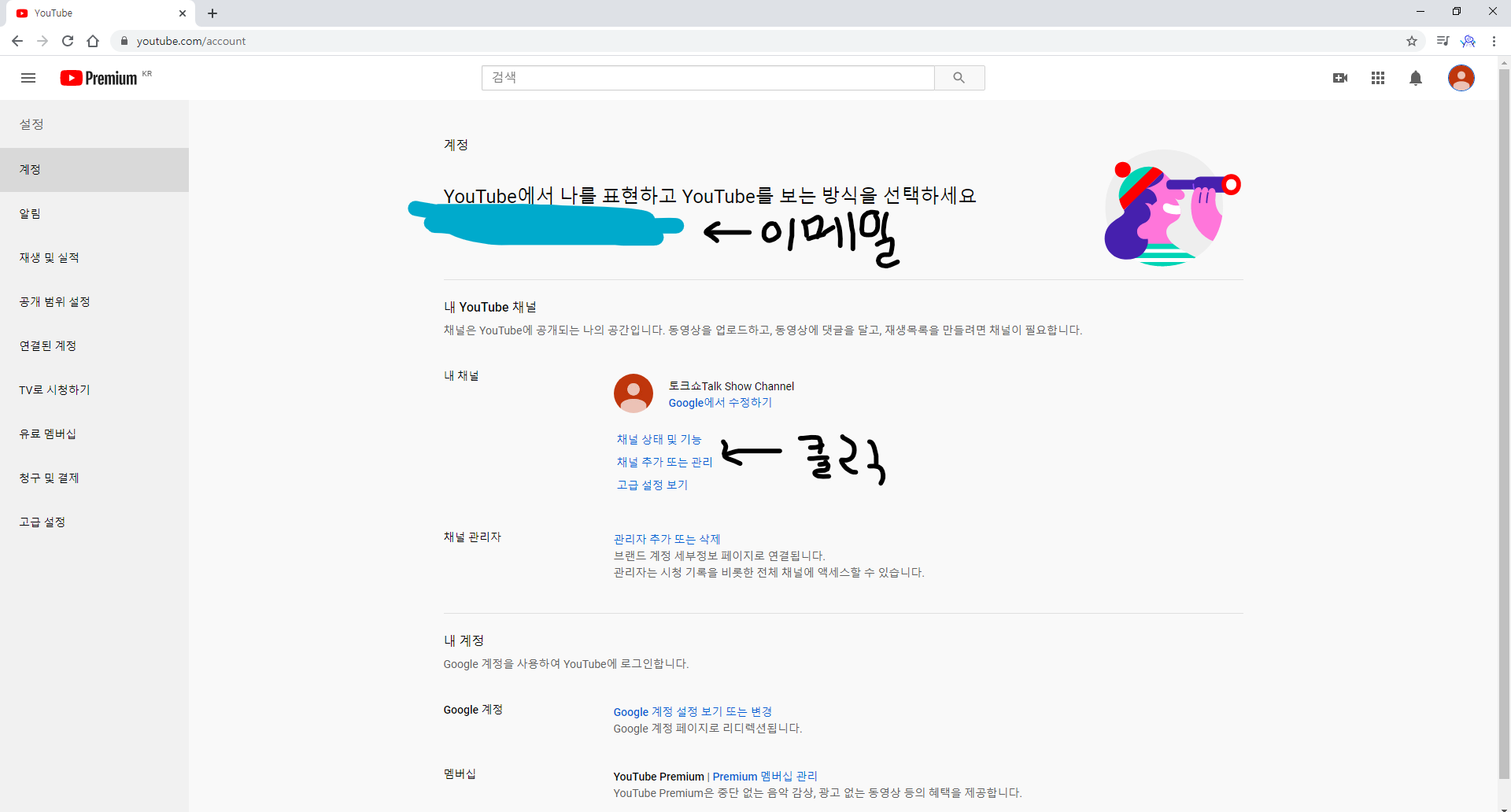Select 계정 in the settings sidebar
The image size is (1511, 812).
pyautogui.click(x=94, y=170)
